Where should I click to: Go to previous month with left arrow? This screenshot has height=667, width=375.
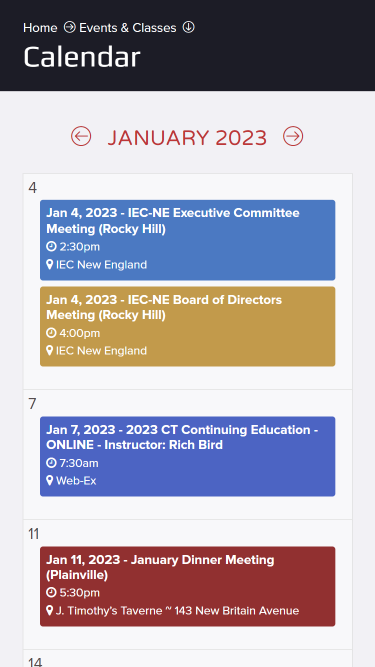[x=81, y=137]
